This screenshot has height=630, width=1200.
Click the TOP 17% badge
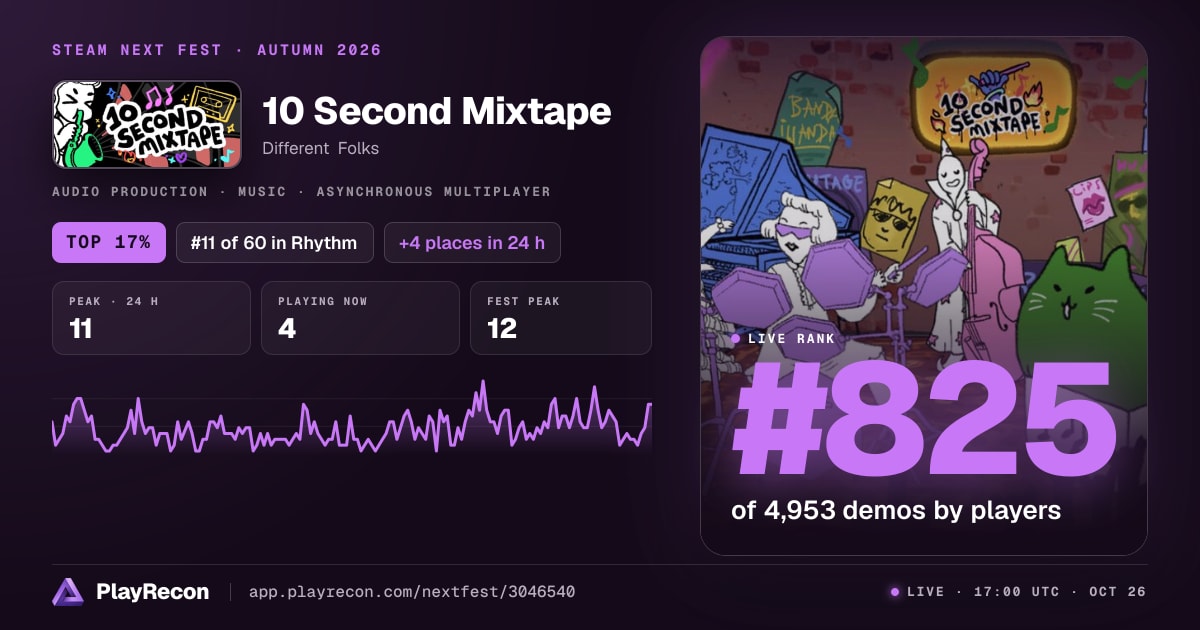point(109,242)
